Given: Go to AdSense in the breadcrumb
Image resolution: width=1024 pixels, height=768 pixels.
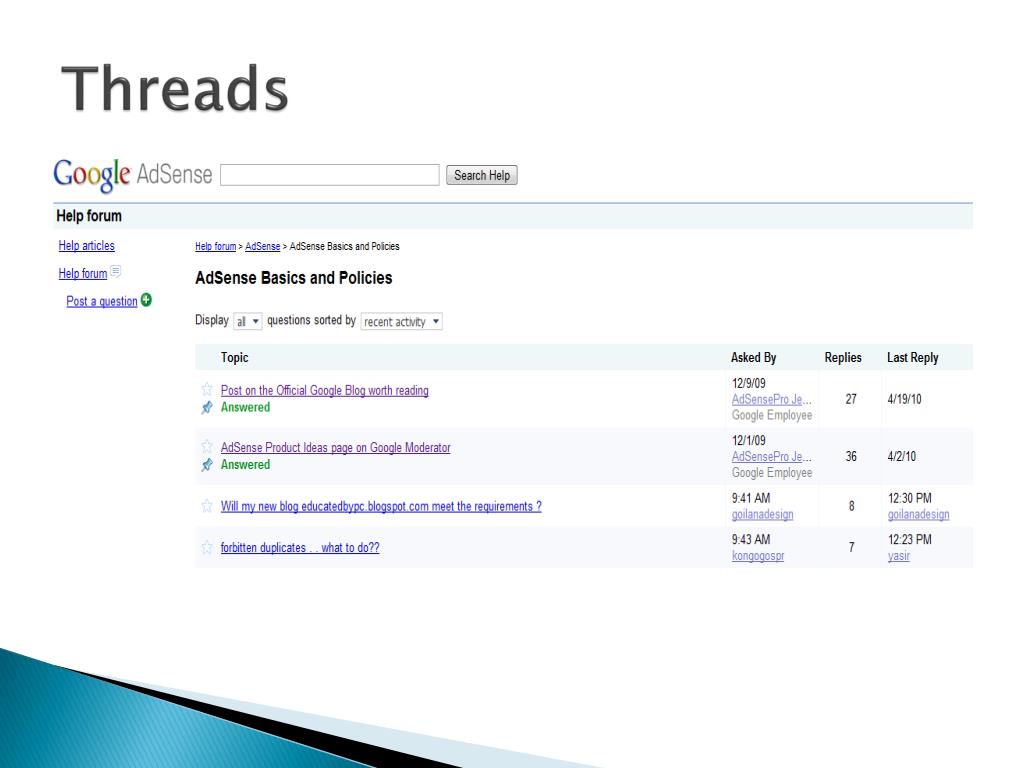Looking at the screenshot, I should [x=263, y=246].
